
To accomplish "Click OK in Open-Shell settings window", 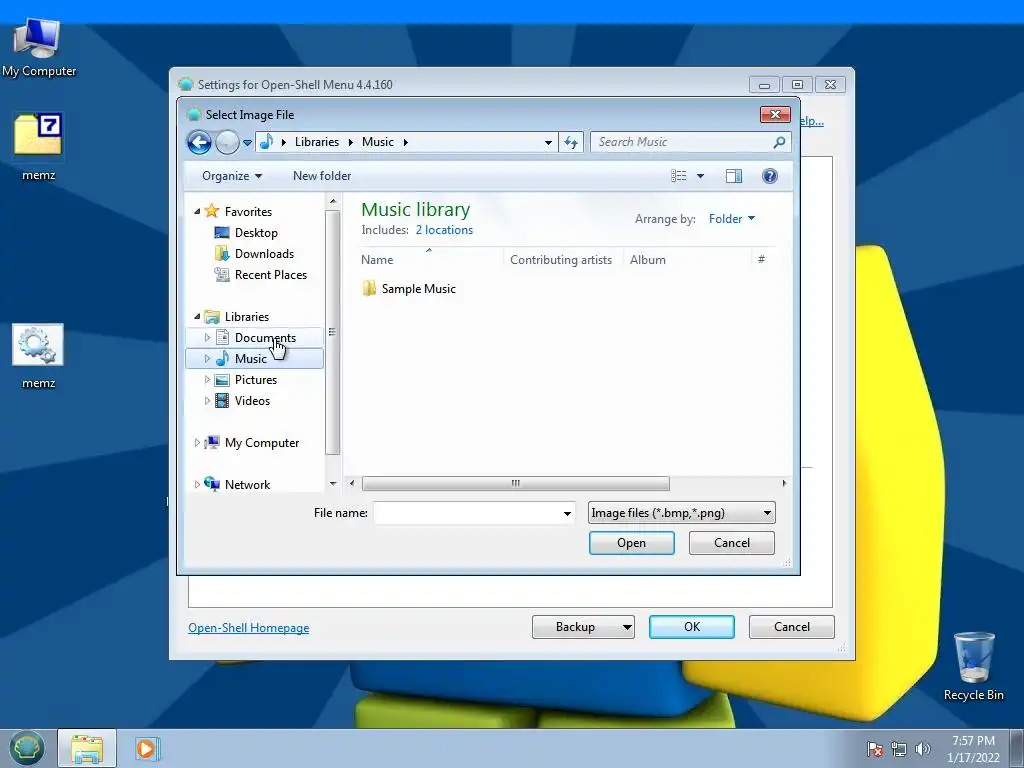I will (x=692, y=627).
